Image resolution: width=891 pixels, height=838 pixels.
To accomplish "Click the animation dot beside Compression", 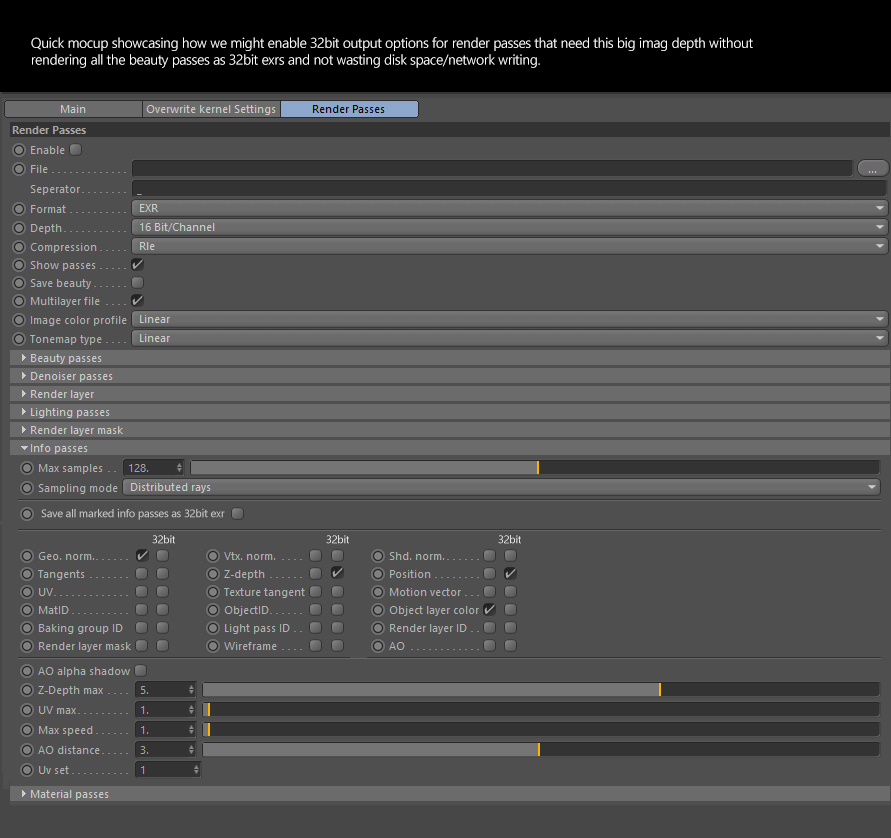I will (19, 247).
